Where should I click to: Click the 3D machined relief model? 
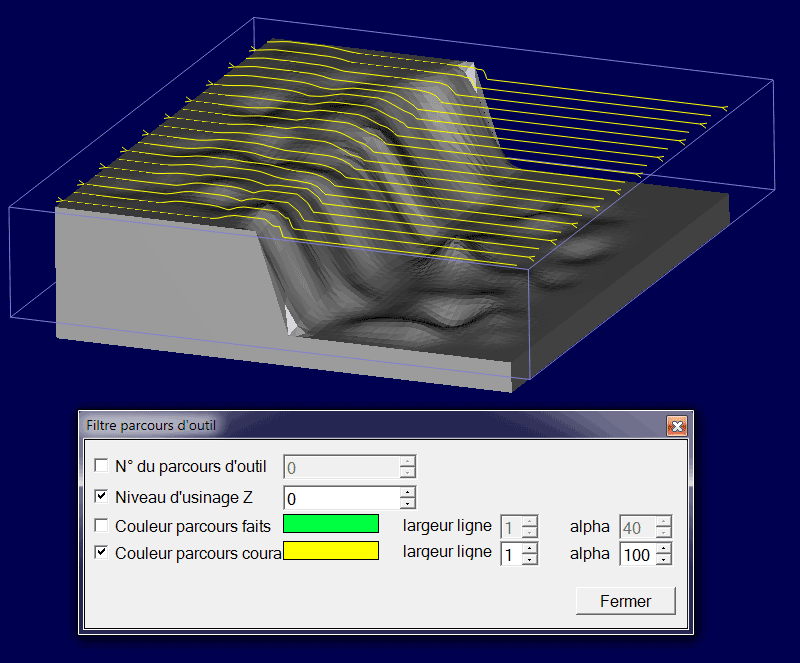click(393, 214)
